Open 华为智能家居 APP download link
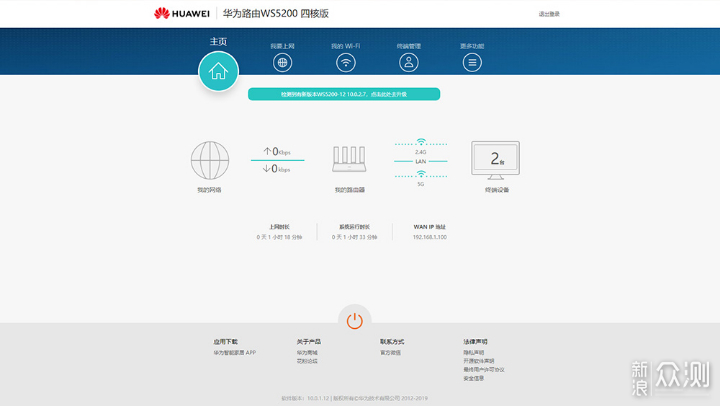720x406 pixels. 235,353
